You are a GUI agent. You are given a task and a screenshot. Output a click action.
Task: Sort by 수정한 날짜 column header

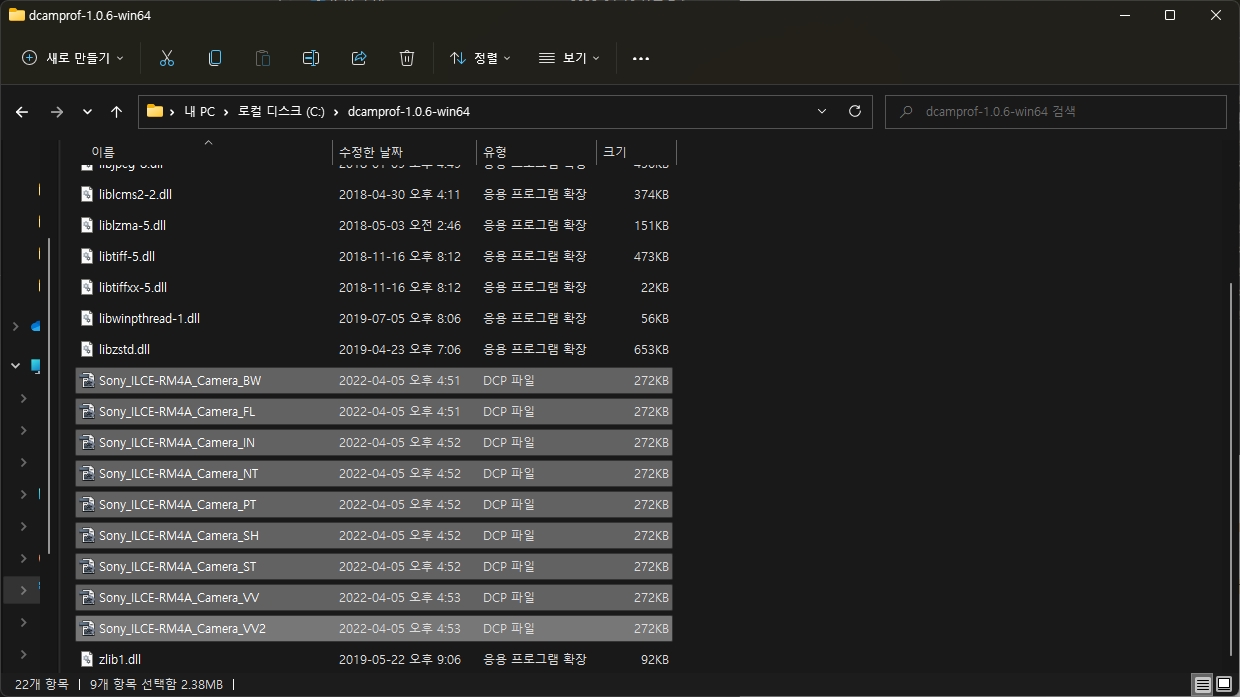pyautogui.click(x=404, y=152)
